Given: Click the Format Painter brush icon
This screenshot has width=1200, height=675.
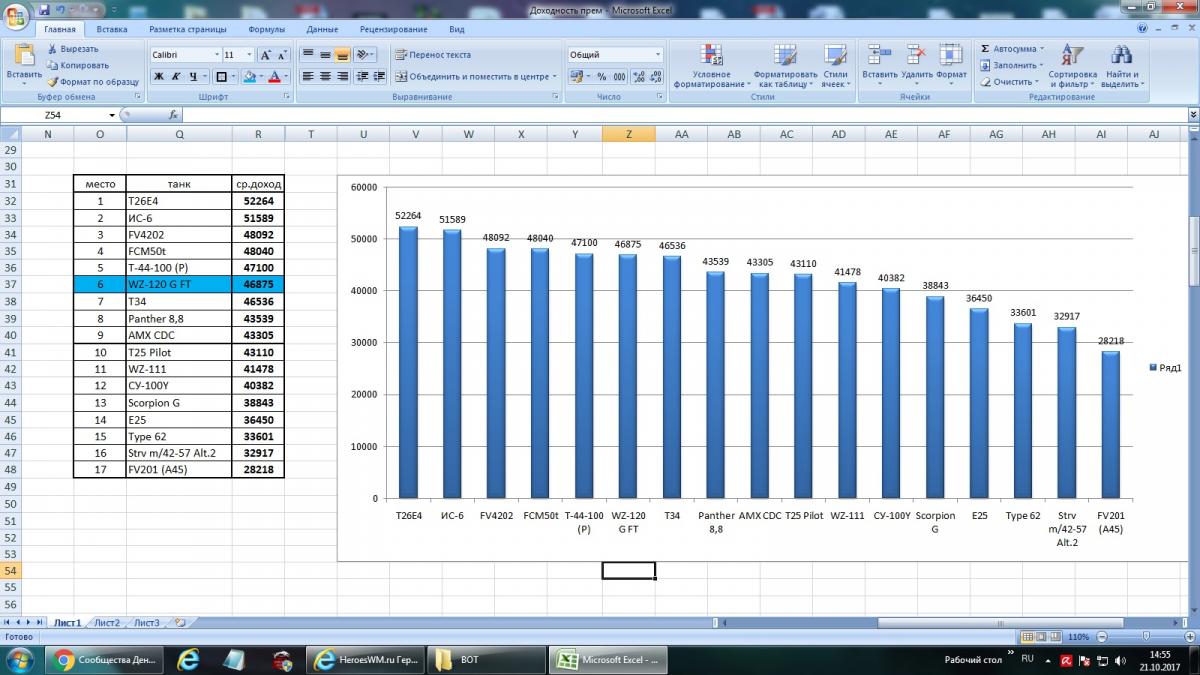Looking at the screenshot, I should click(53, 82).
